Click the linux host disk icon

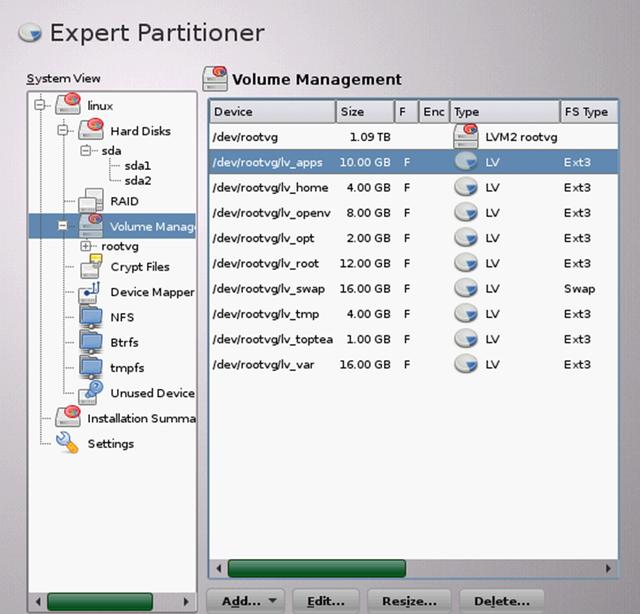point(68,104)
